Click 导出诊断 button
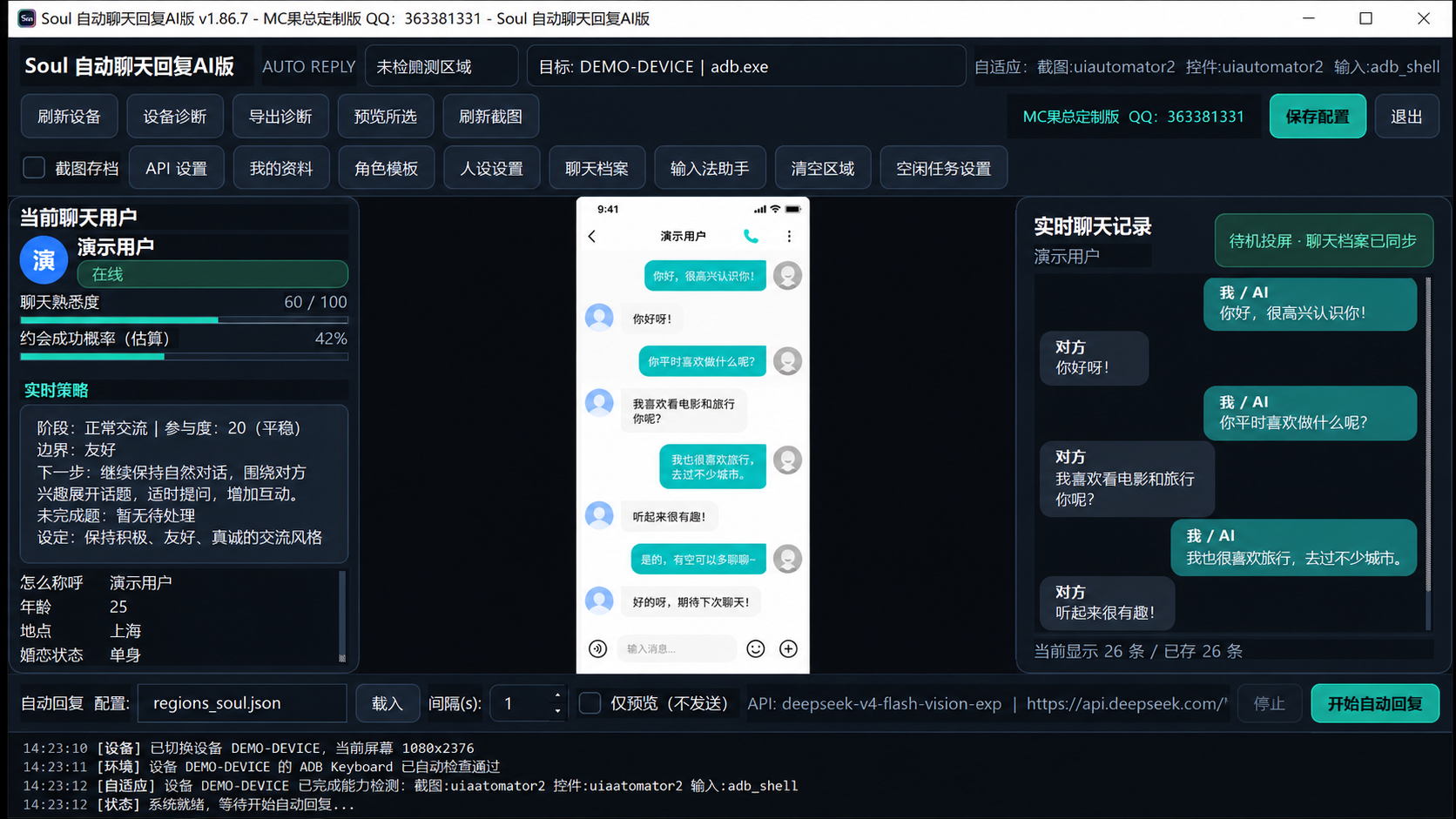1456x819 pixels. [280, 116]
